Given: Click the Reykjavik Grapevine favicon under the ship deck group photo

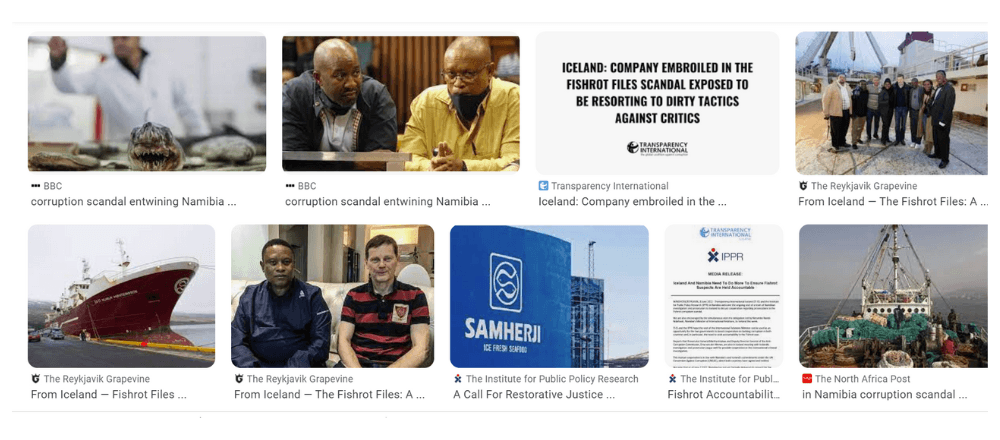Looking at the screenshot, I should coord(803,186).
